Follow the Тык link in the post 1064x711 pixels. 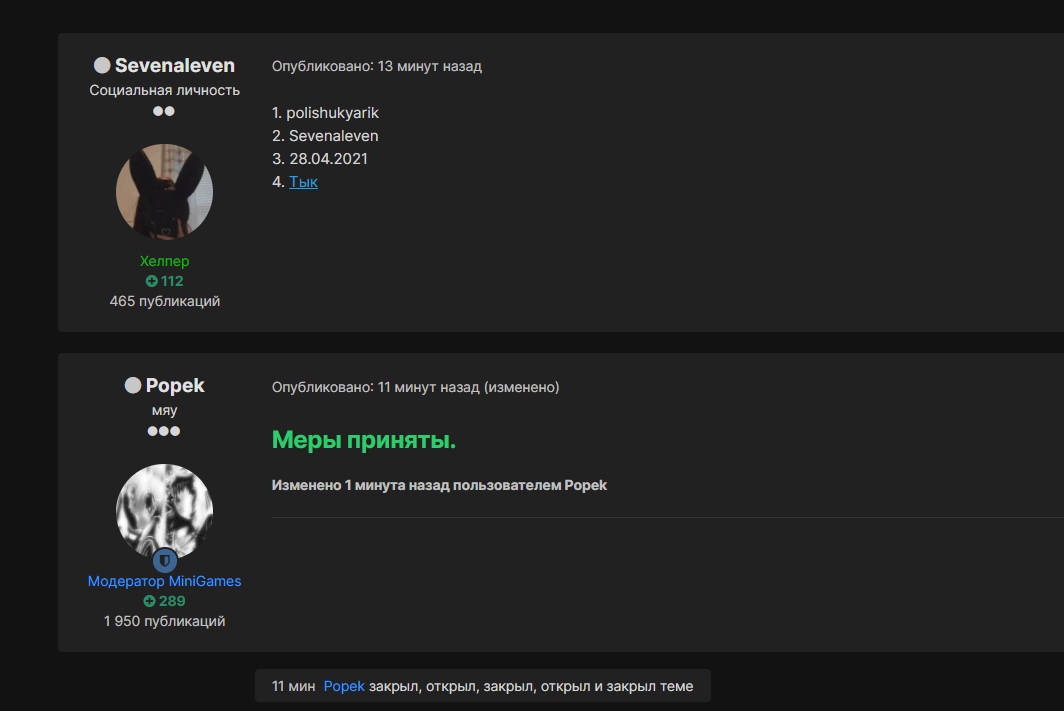pyautogui.click(x=303, y=182)
